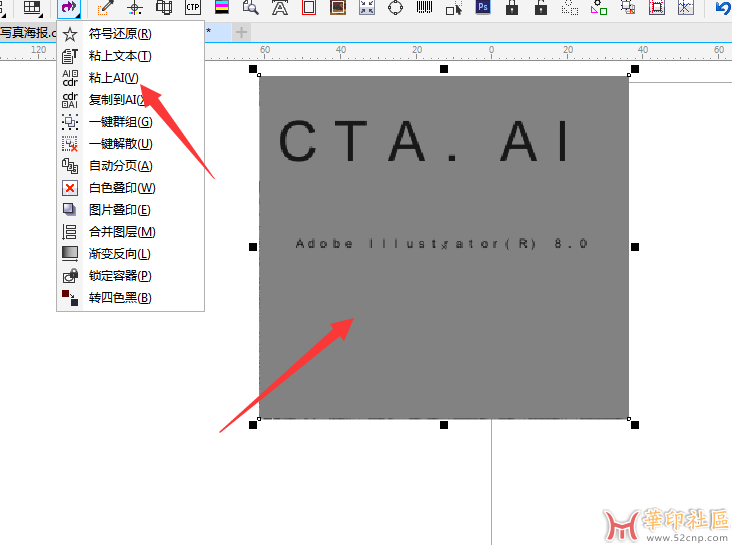Viewport: 732px width, 545px height.
Task: Click the CMYK color bars icon
Action: click(222, 7)
